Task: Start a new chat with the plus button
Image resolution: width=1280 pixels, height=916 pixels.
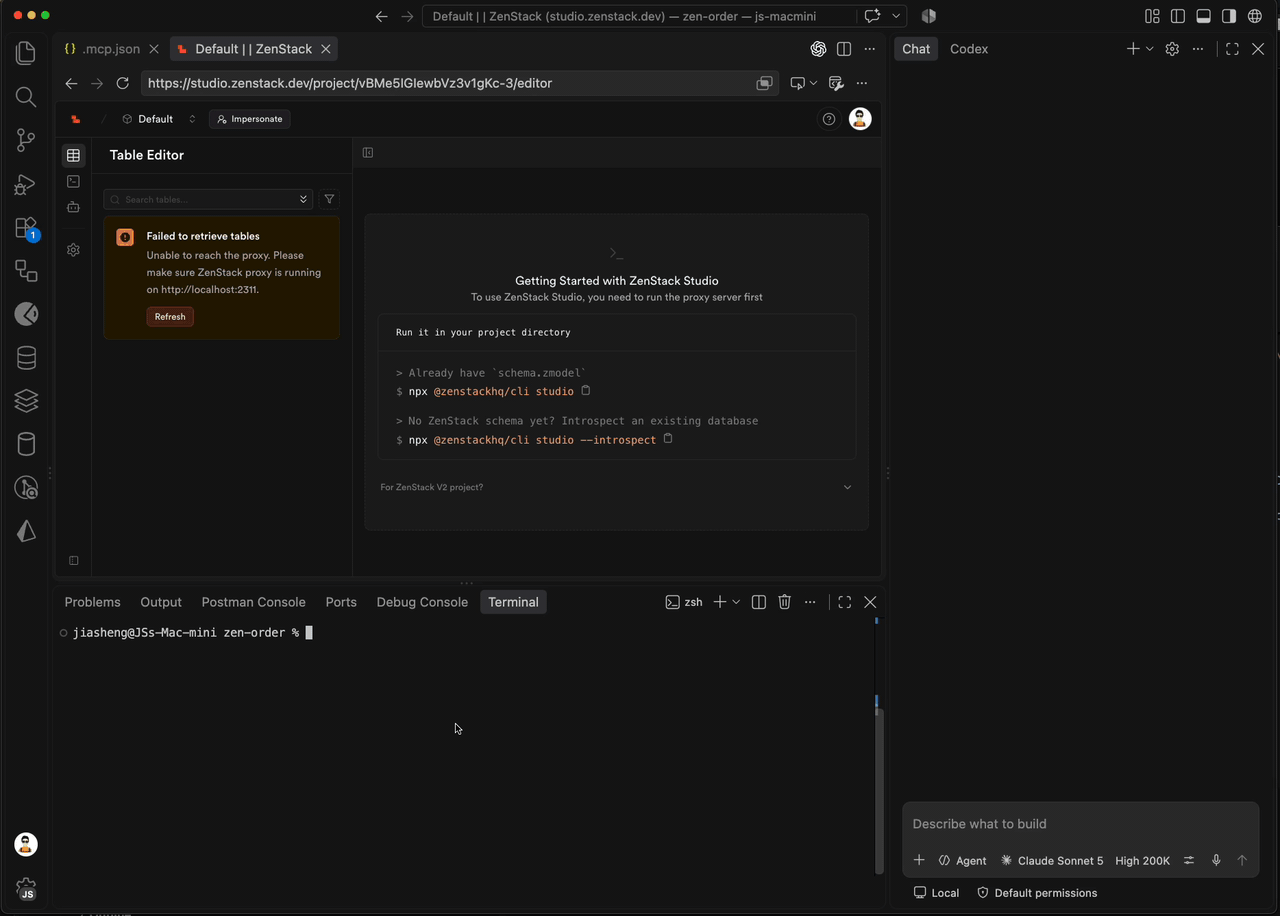Action: point(1133,49)
